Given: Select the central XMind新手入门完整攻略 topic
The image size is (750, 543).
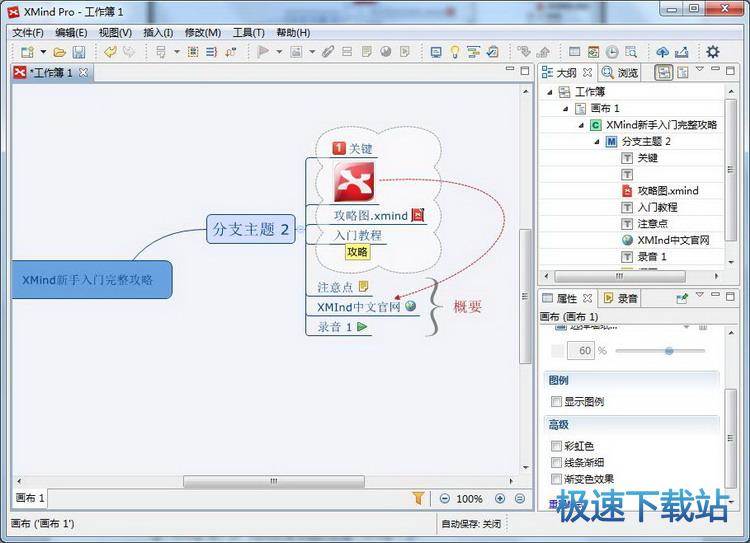Looking at the screenshot, I should (x=91, y=279).
